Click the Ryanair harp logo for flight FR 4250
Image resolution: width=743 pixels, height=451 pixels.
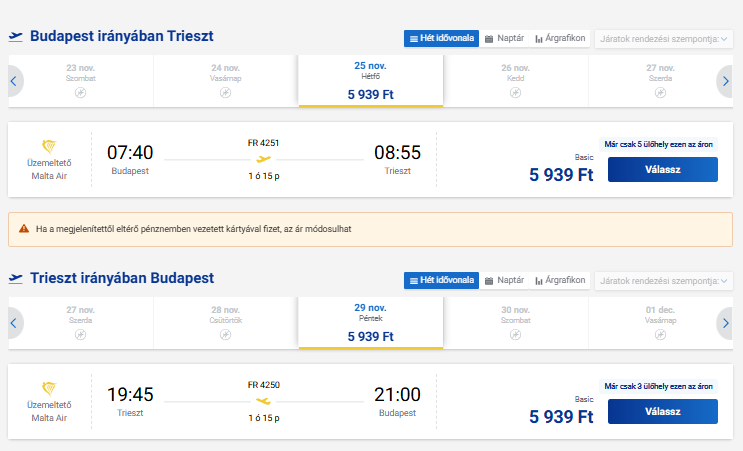tap(49, 388)
